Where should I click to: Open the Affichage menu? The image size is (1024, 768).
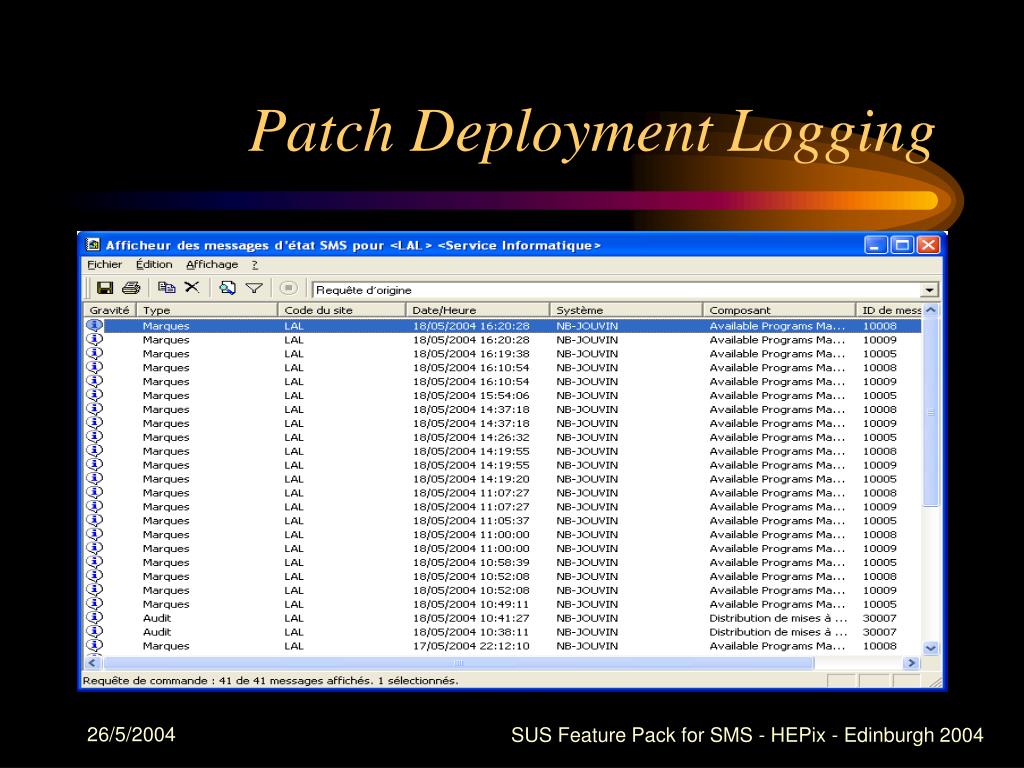pos(212,264)
